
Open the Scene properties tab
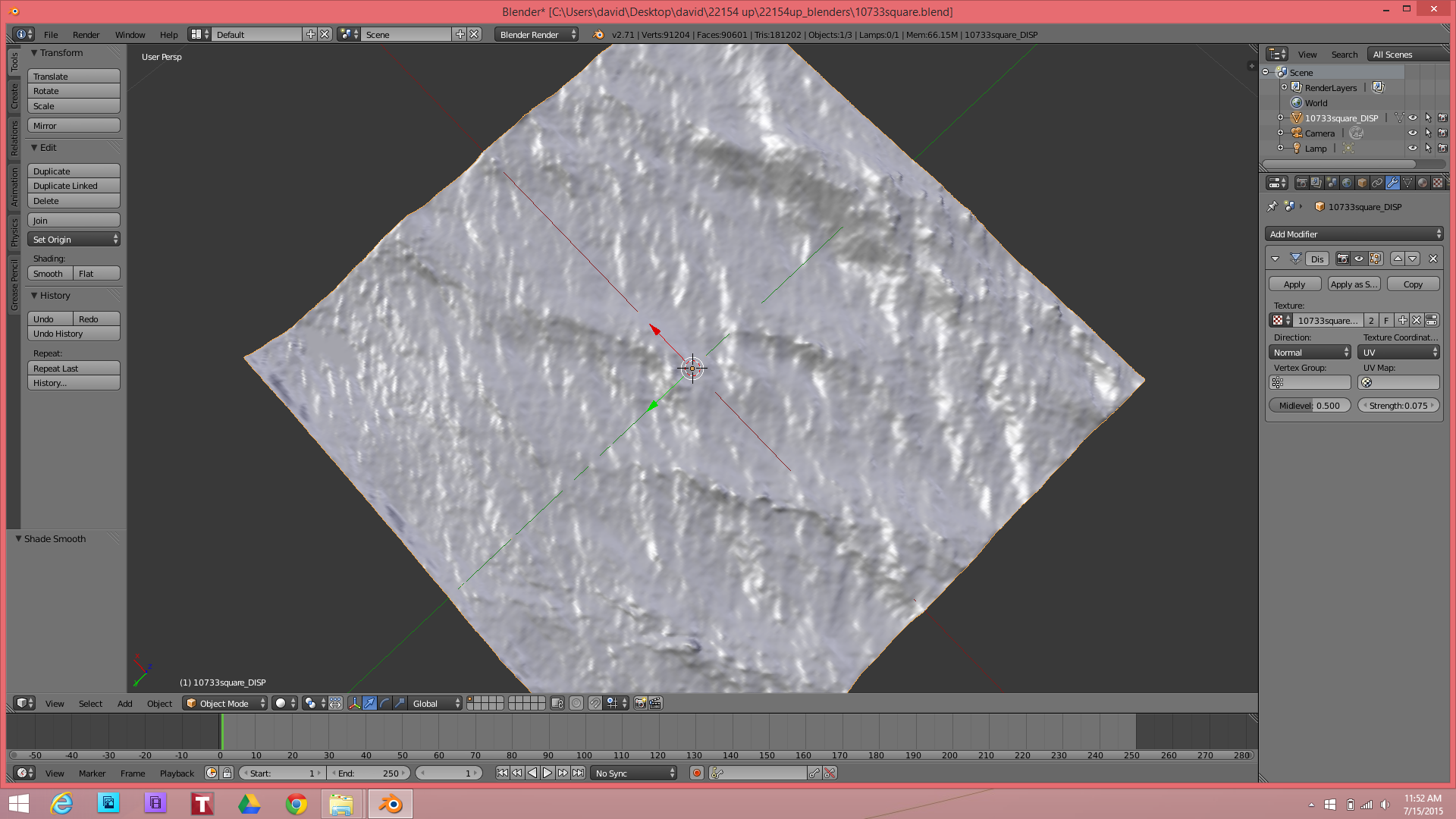[x=1332, y=183]
